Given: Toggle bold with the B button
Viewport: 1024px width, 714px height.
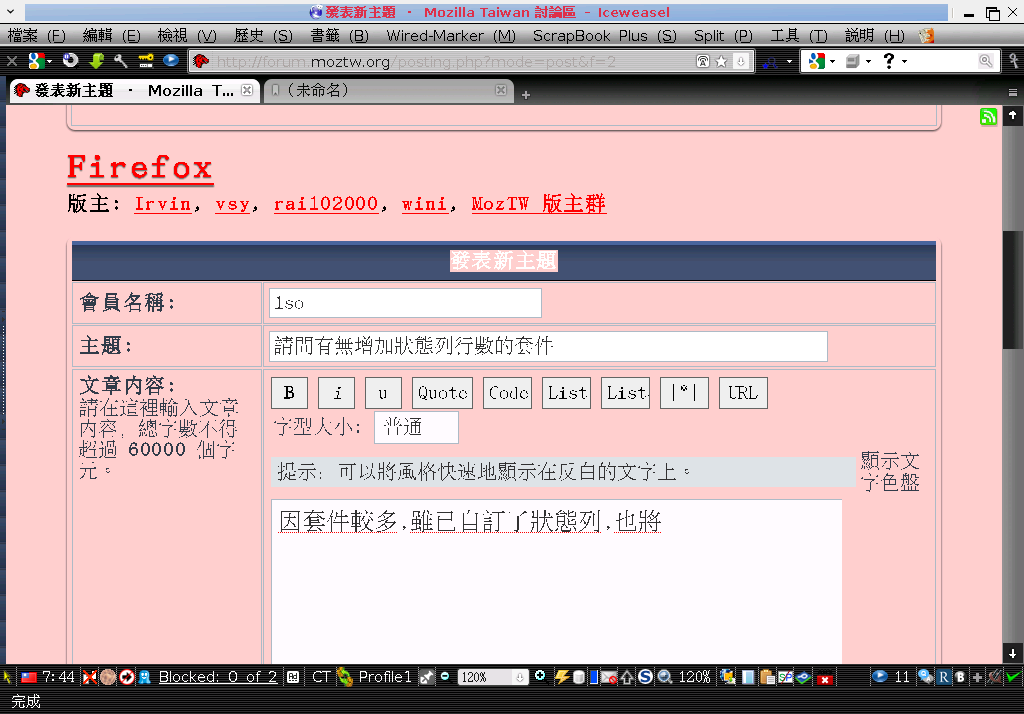Looking at the screenshot, I should click(x=289, y=393).
